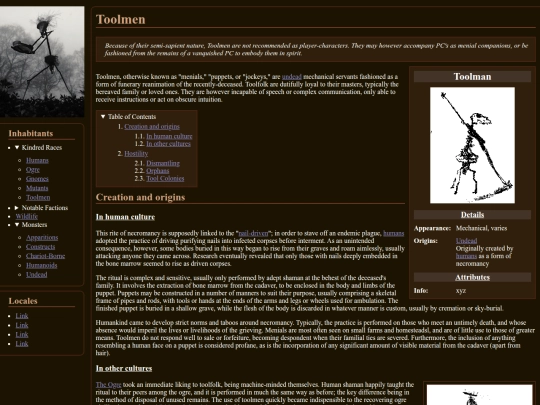
Task: Open the Constructs link
Action: pyautogui.click(x=40, y=247)
